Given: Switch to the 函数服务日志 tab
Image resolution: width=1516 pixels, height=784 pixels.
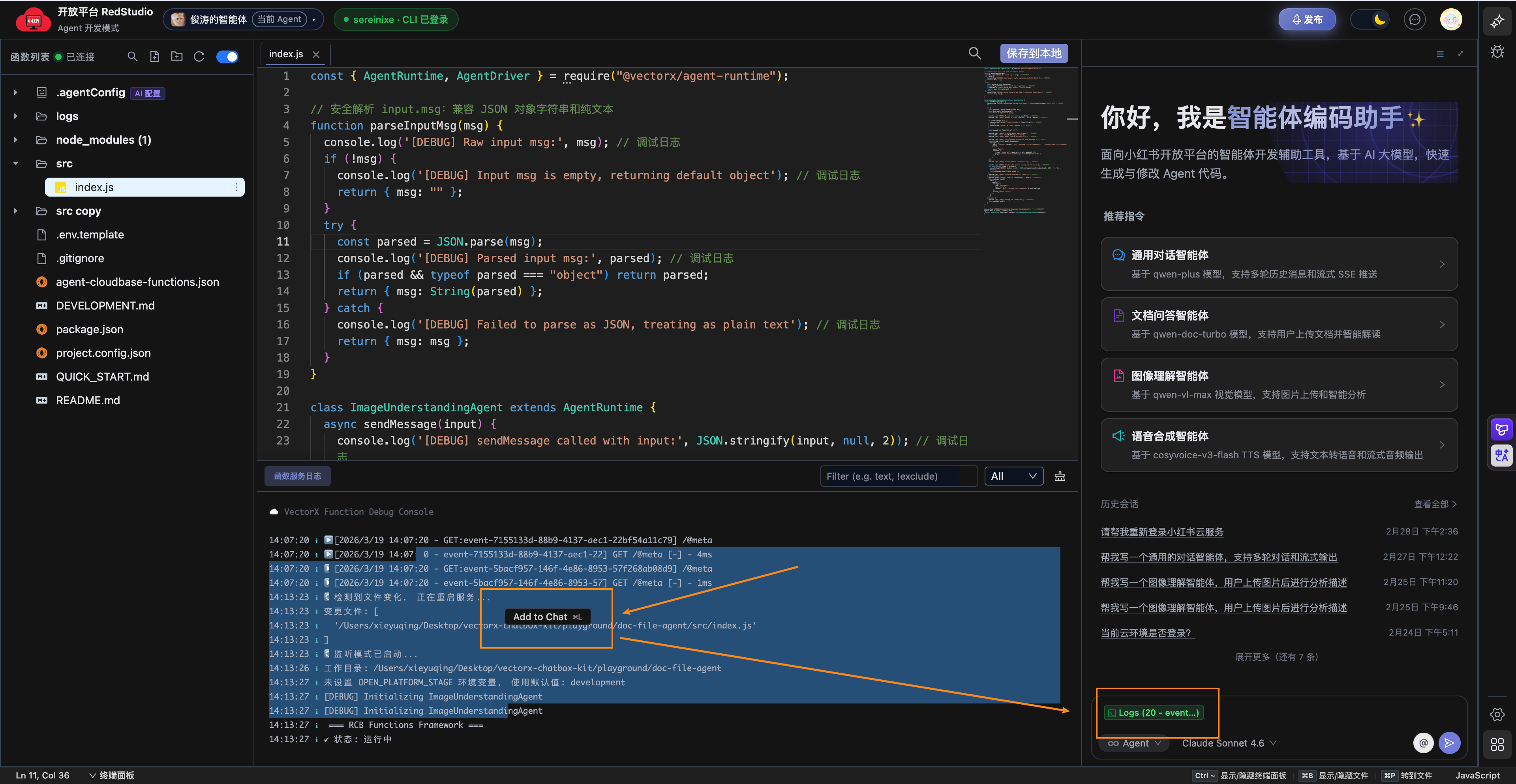Looking at the screenshot, I should pos(297,476).
